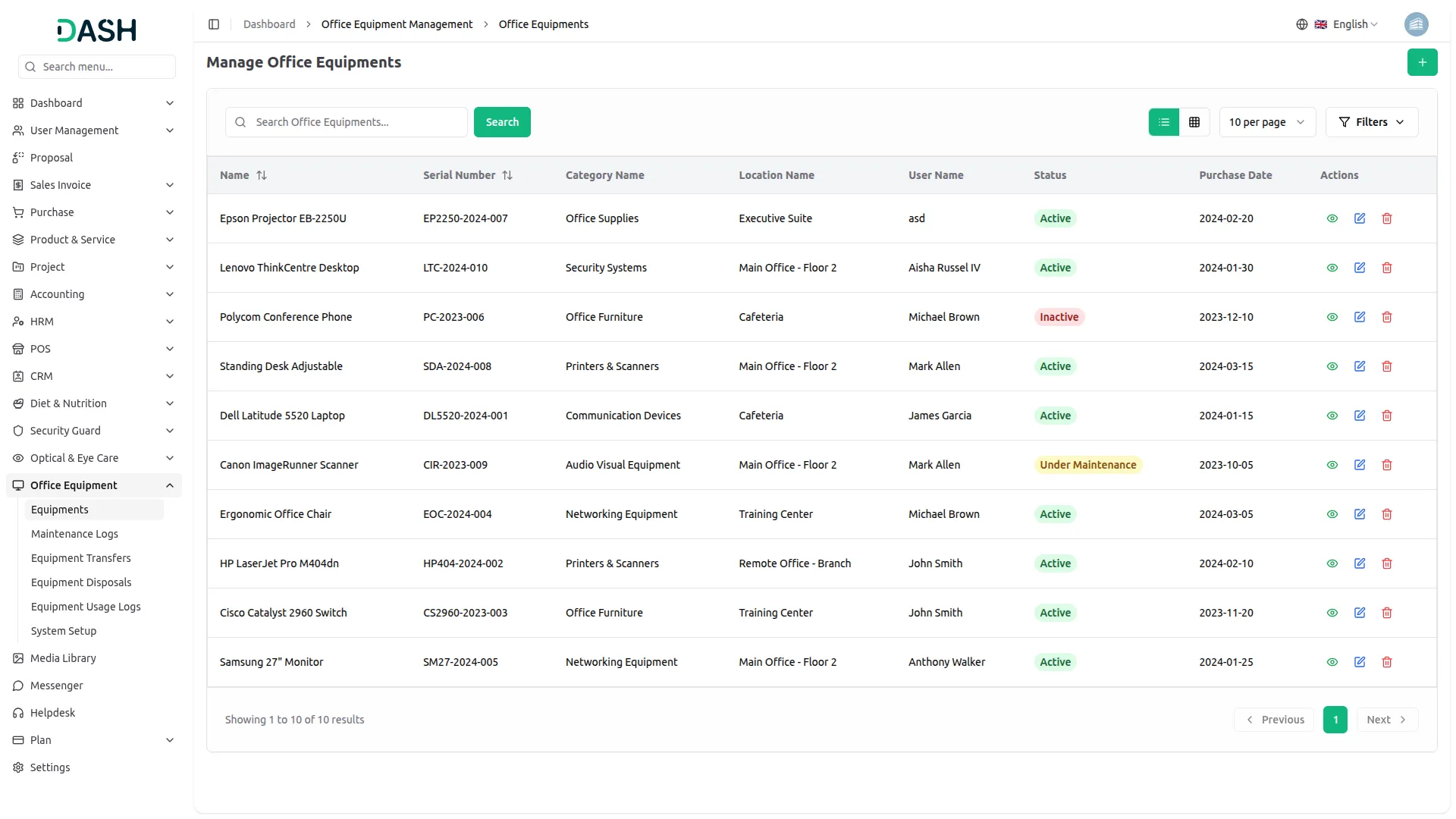Viewport: 1456px width, 819px height.
Task: Delete the Epson Projector EB-2250U row
Action: pyautogui.click(x=1386, y=218)
